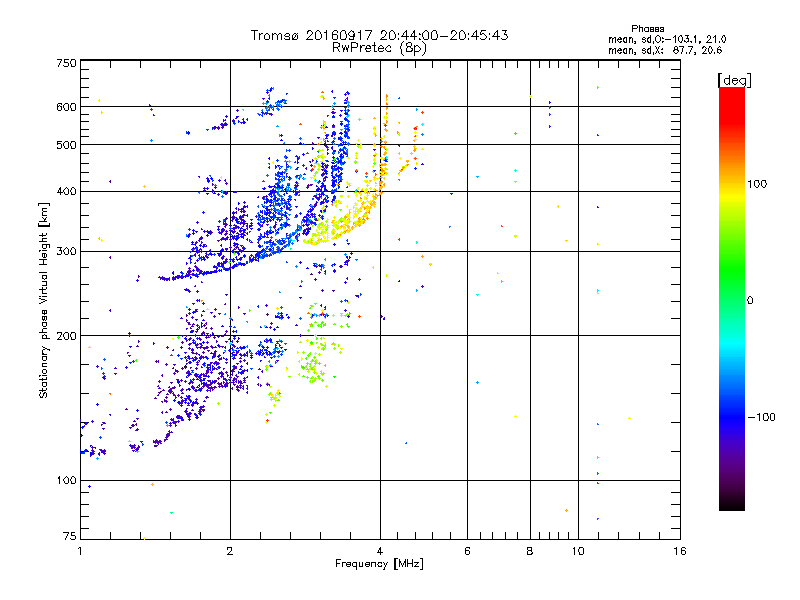Click x-axis tick label '1'
Screen dimensions: 800x600
coord(80,551)
